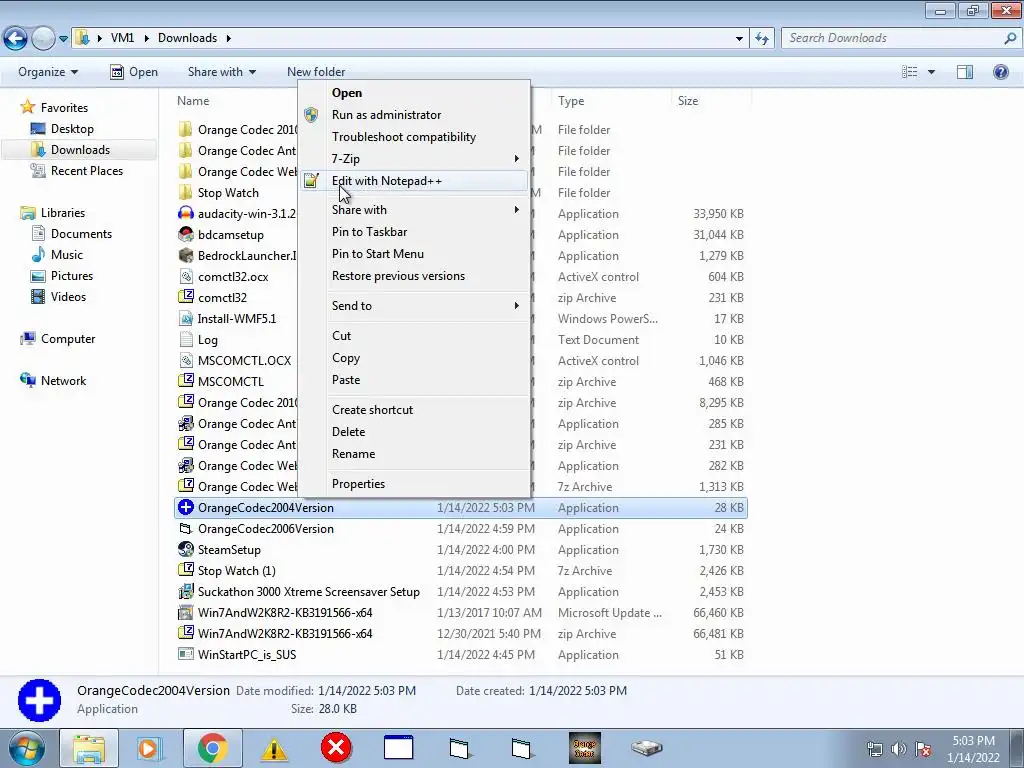Click the Forward navigation arrow
The image size is (1024, 768).
(x=43, y=39)
